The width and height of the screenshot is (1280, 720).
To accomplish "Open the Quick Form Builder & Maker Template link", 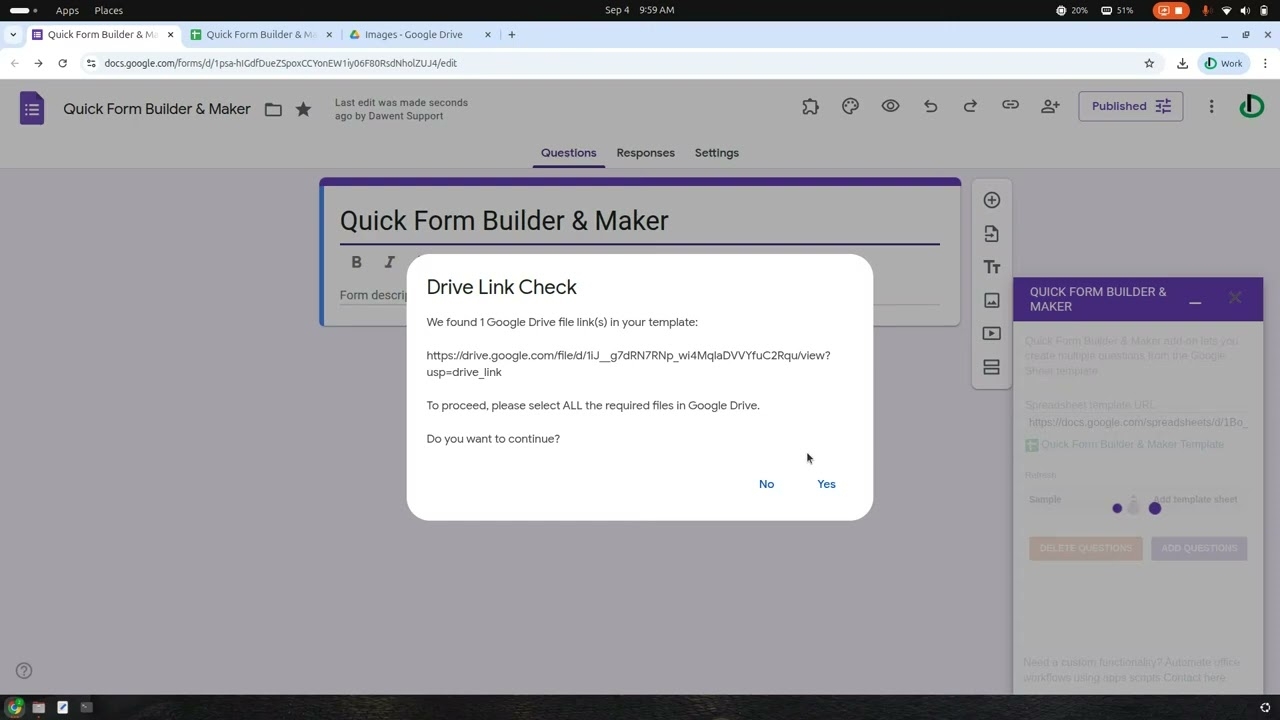I will coord(1132,444).
